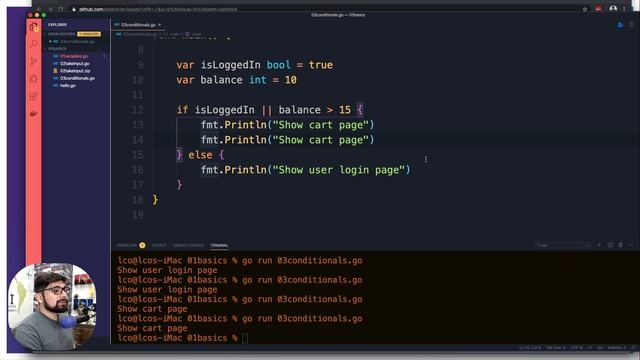Click the split editor icon at top right
The image size is (640, 360).
(x=631, y=25)
